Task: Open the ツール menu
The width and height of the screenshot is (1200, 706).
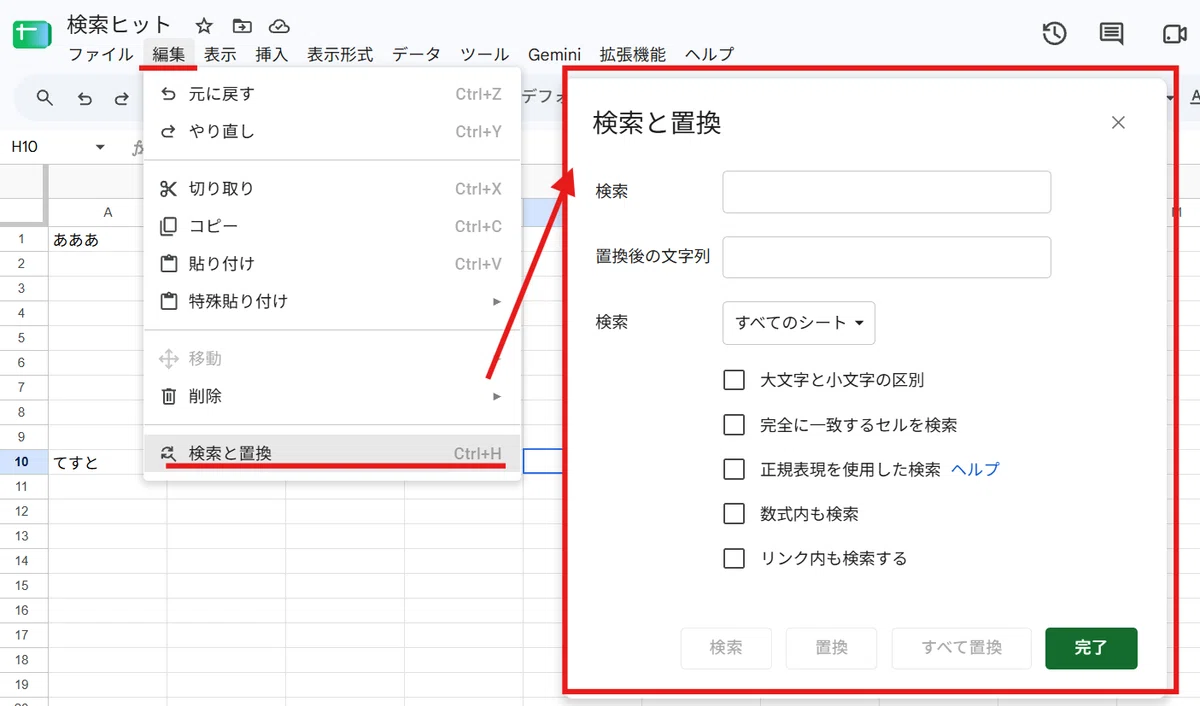Action: 485,55
